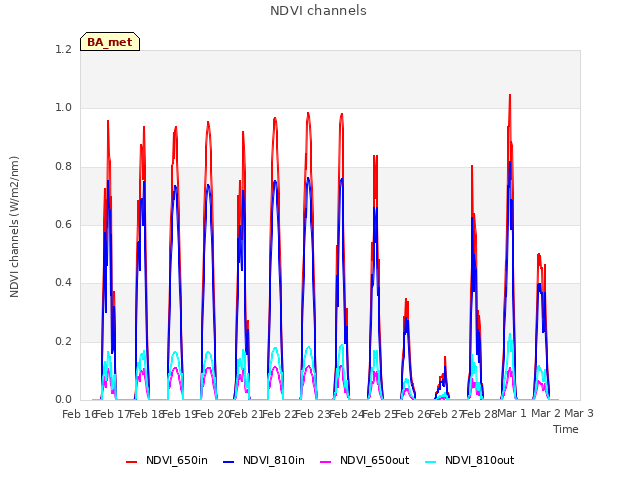Click the magenta NDVI_650out legend swatch

(326, 462)
